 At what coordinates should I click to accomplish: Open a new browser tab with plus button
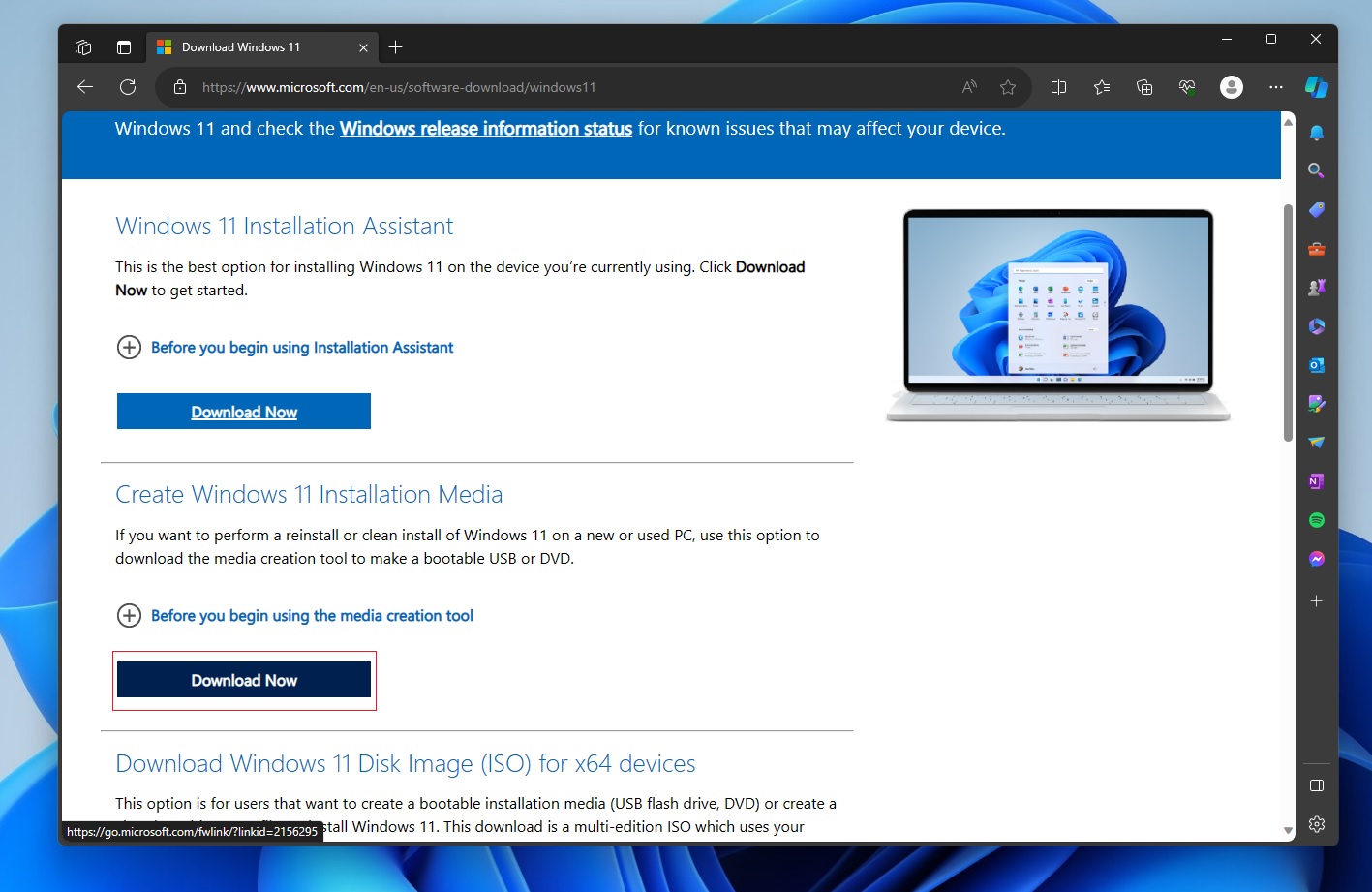pyautogui.click(x=395, y=46)
